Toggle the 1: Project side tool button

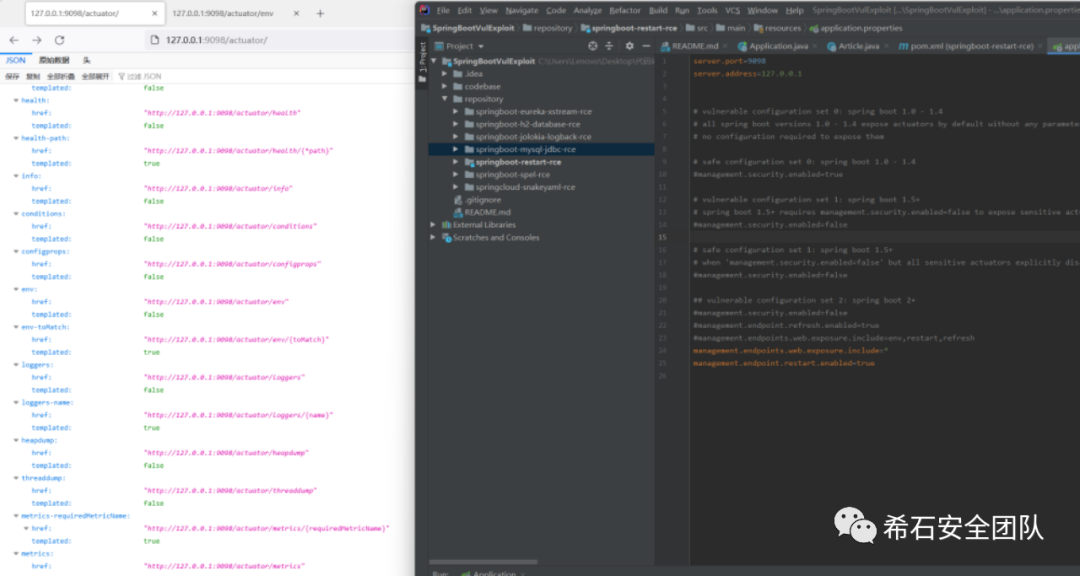(x=422, y=63)
